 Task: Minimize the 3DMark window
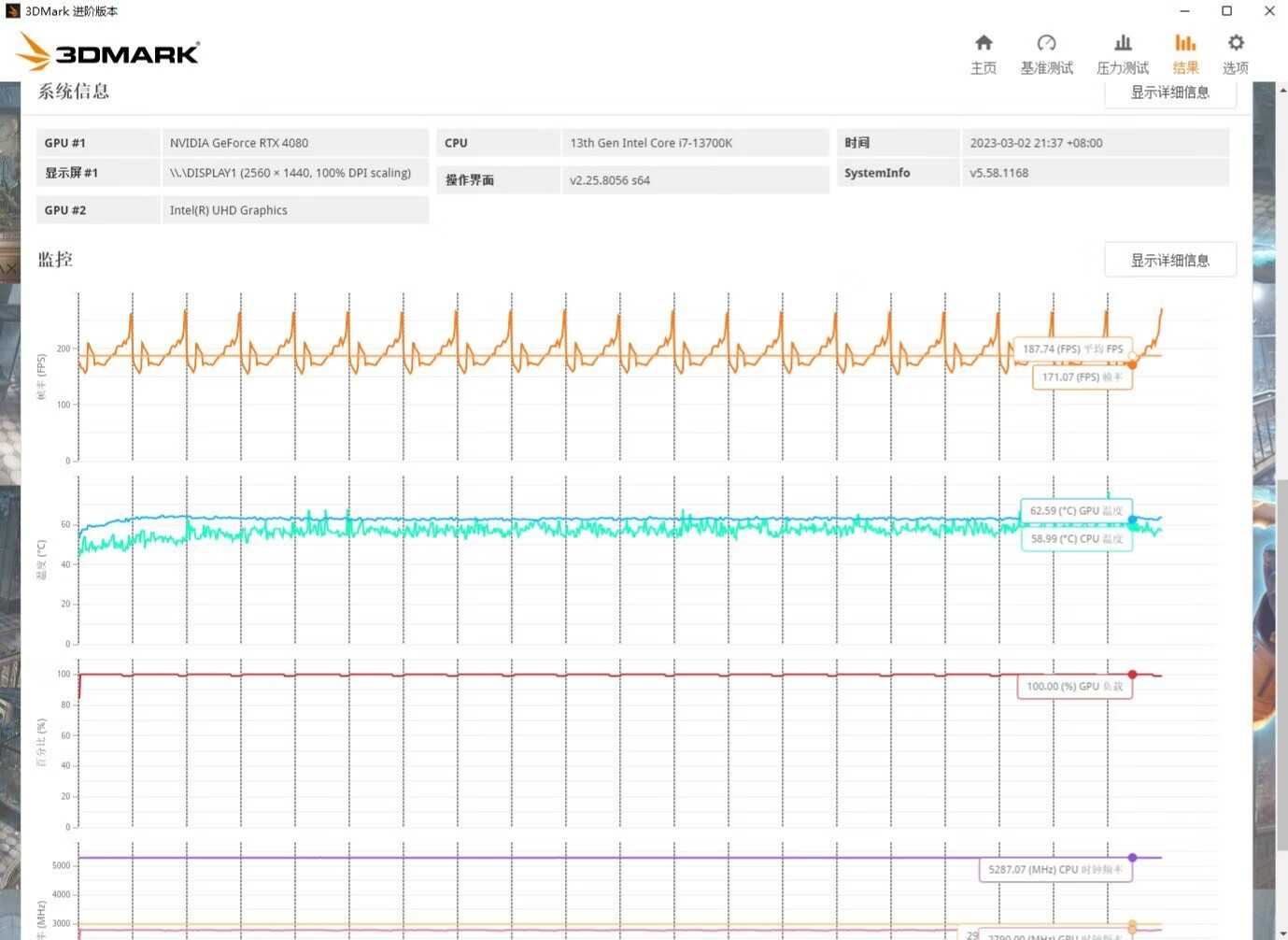pos(1184,11)
